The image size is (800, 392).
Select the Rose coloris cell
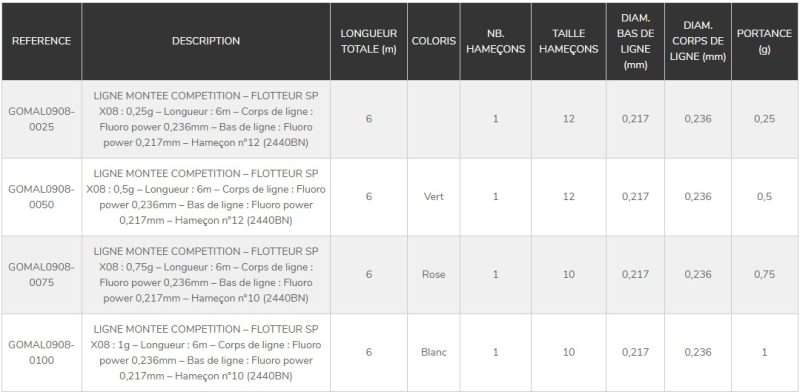pos(434,274)
